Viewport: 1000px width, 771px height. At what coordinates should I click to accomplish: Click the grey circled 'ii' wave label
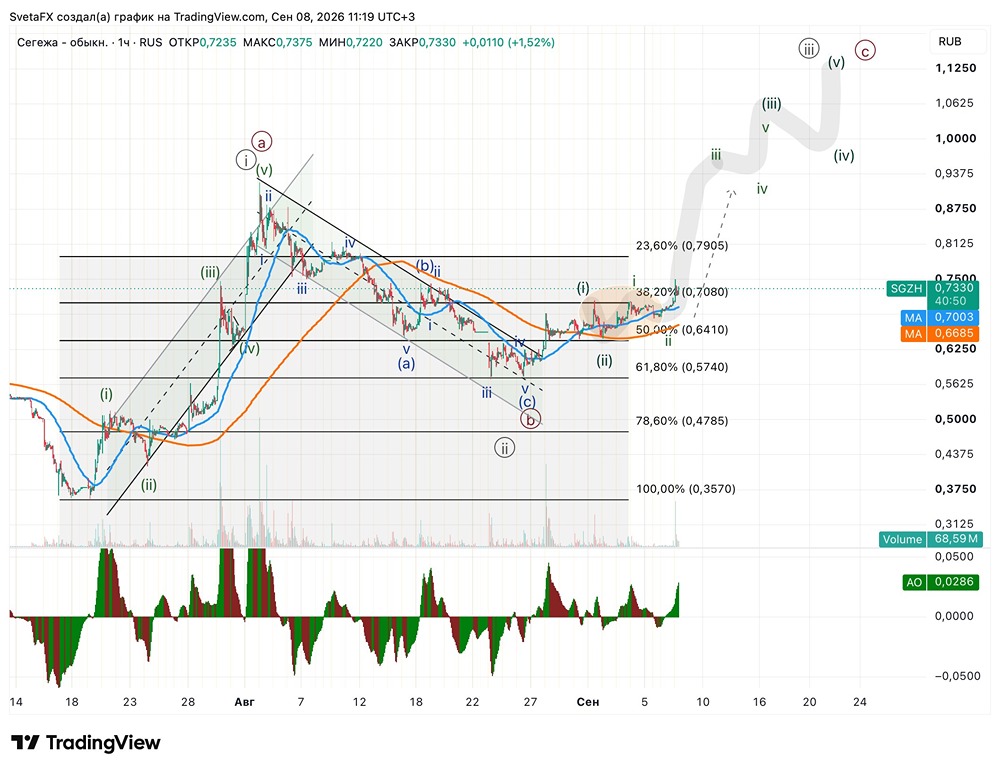(x=504, y=448)
